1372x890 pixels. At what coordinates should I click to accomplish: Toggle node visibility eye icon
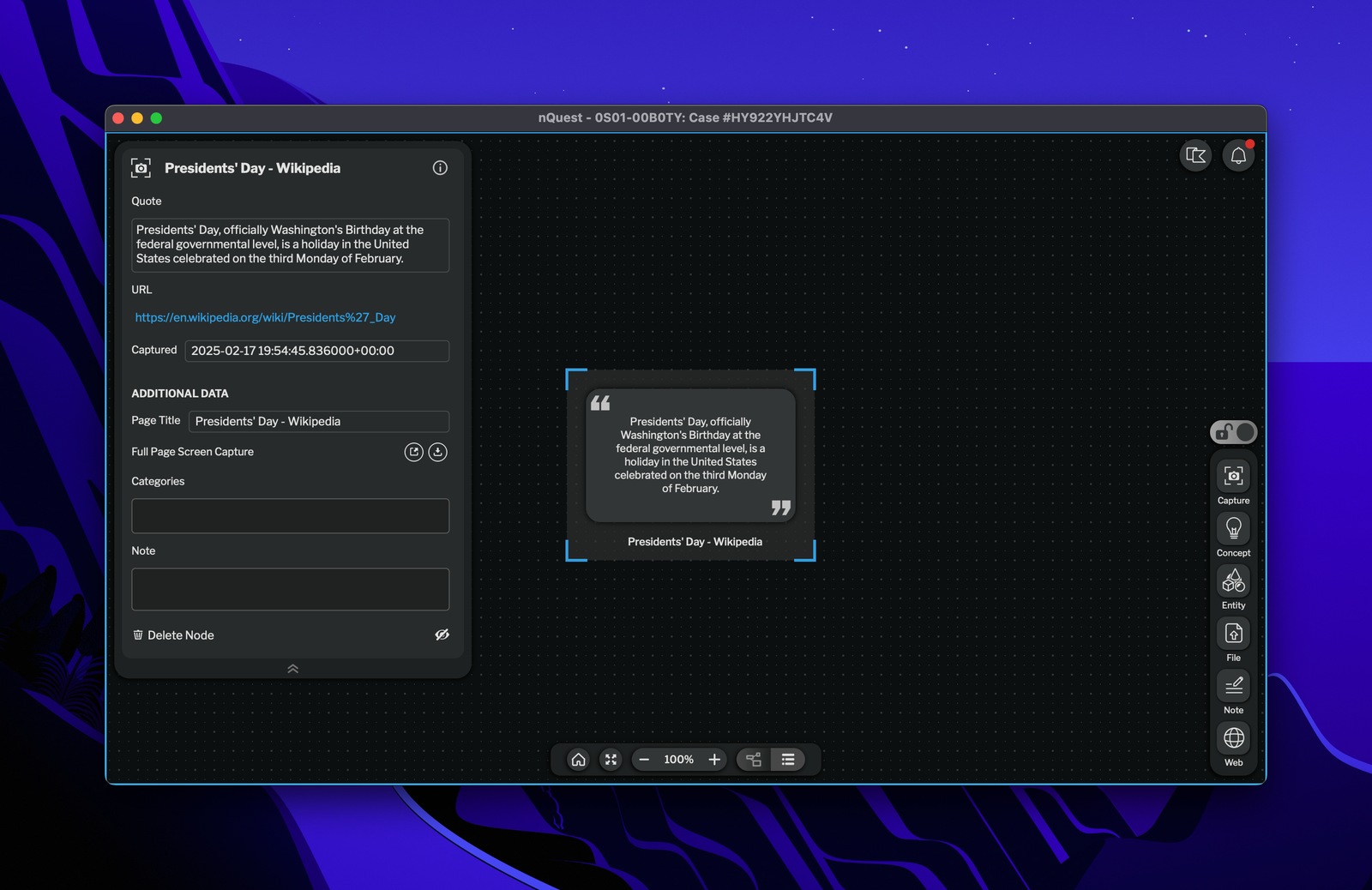pyautogui.click(x=442, y=634)
